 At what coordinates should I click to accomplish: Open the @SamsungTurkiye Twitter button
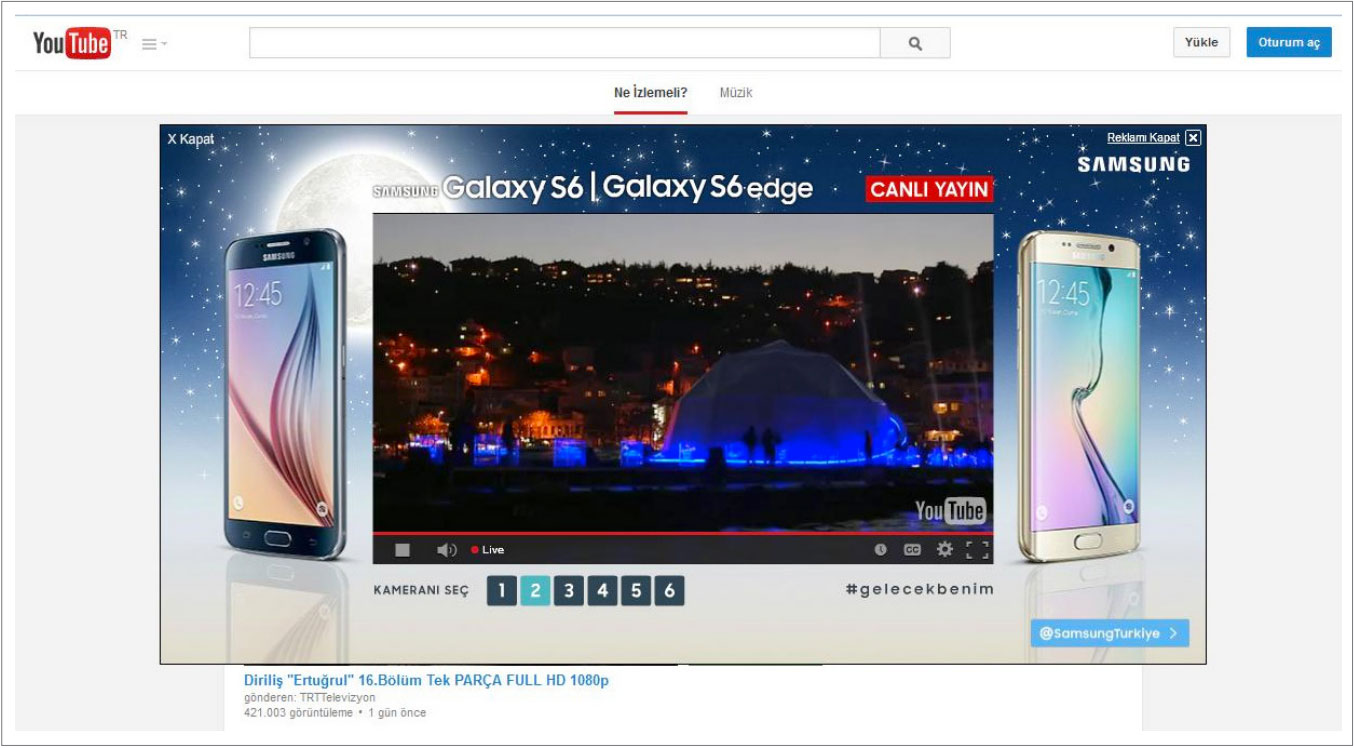1110,633
